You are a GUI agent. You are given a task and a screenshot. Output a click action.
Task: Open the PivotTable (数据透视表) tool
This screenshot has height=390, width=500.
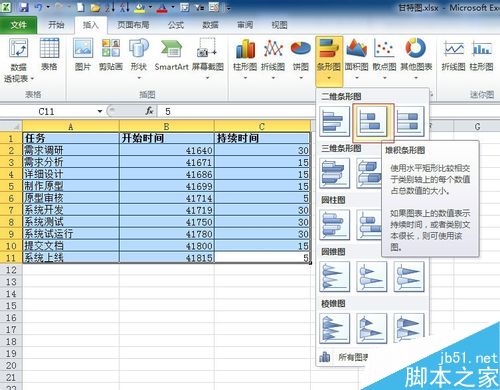(x=18, y=60)
